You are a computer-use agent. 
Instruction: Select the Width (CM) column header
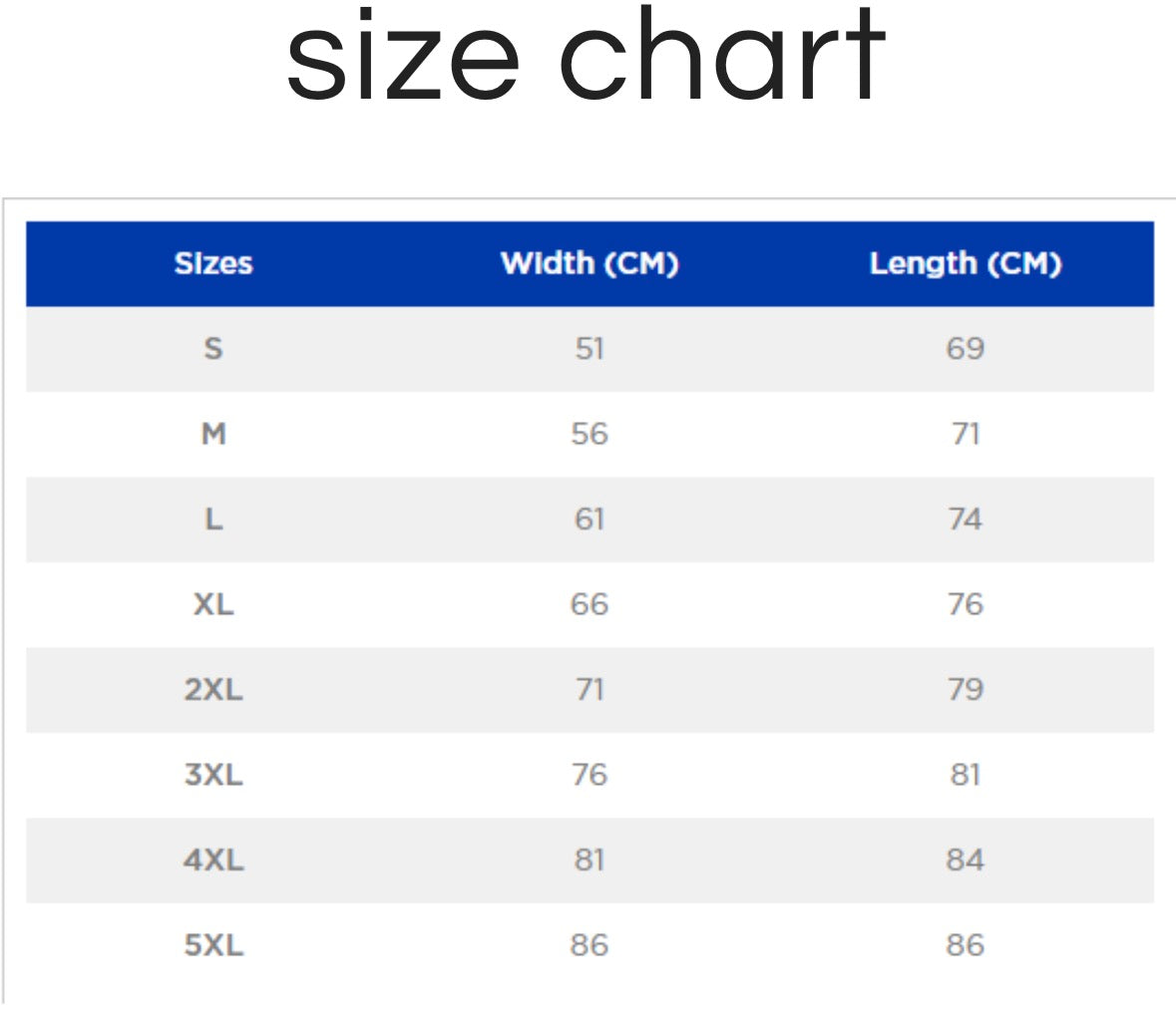pos(589,263)
